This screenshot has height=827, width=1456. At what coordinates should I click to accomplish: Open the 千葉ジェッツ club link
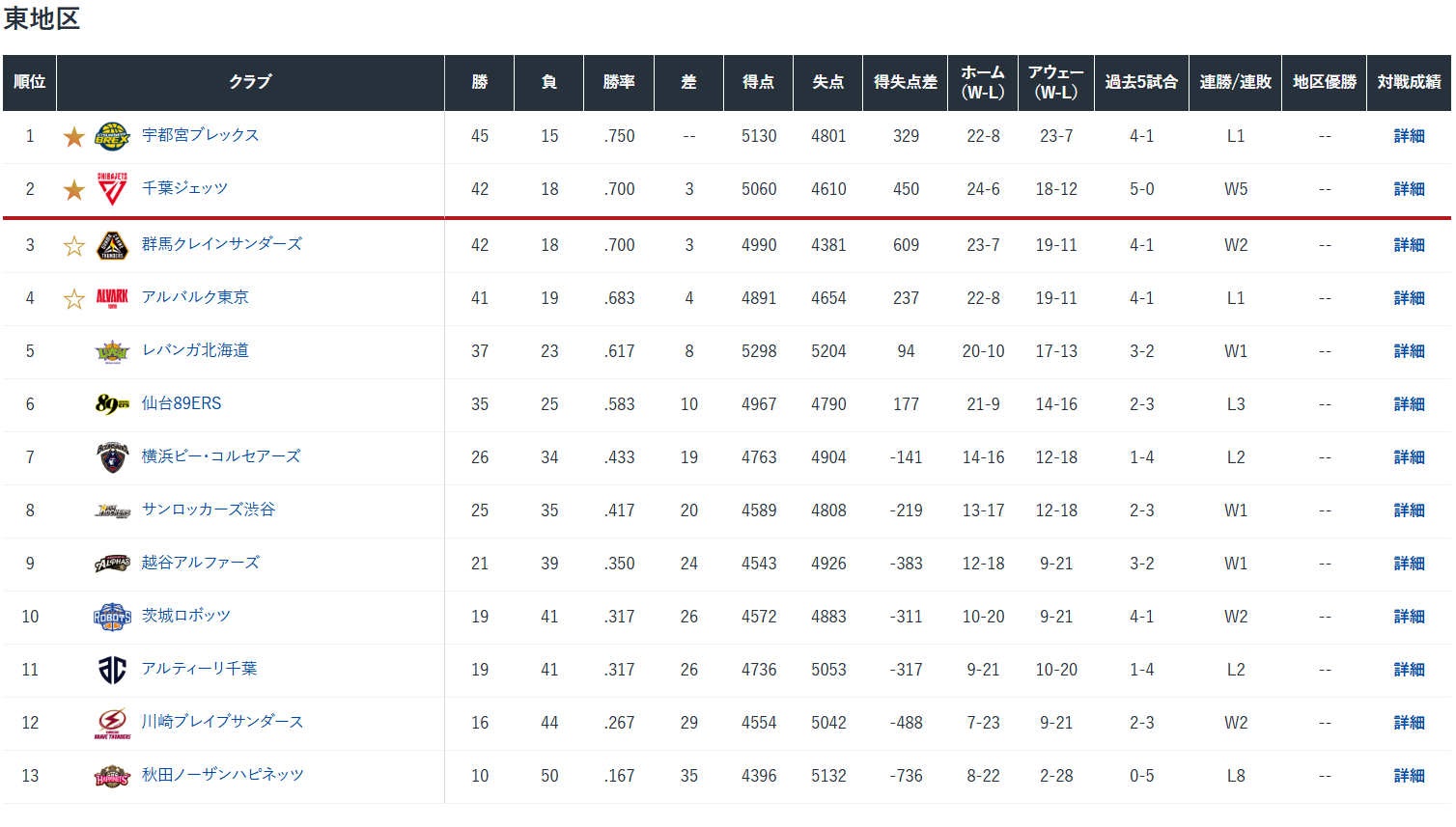point(184,188)
